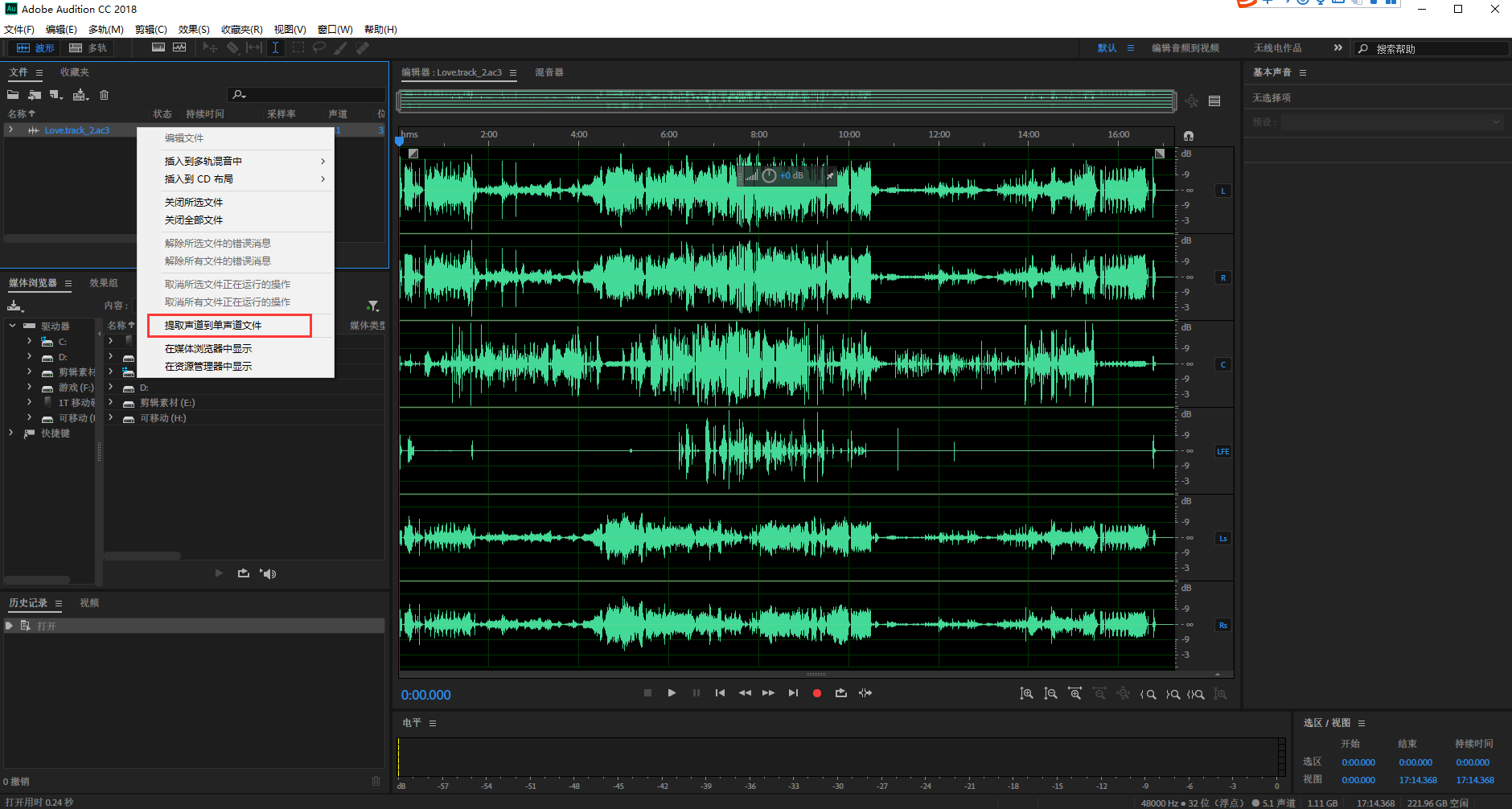Click the Stop button in transport
This screenshot has width=1512, height=809.
[x=647, y=693]
